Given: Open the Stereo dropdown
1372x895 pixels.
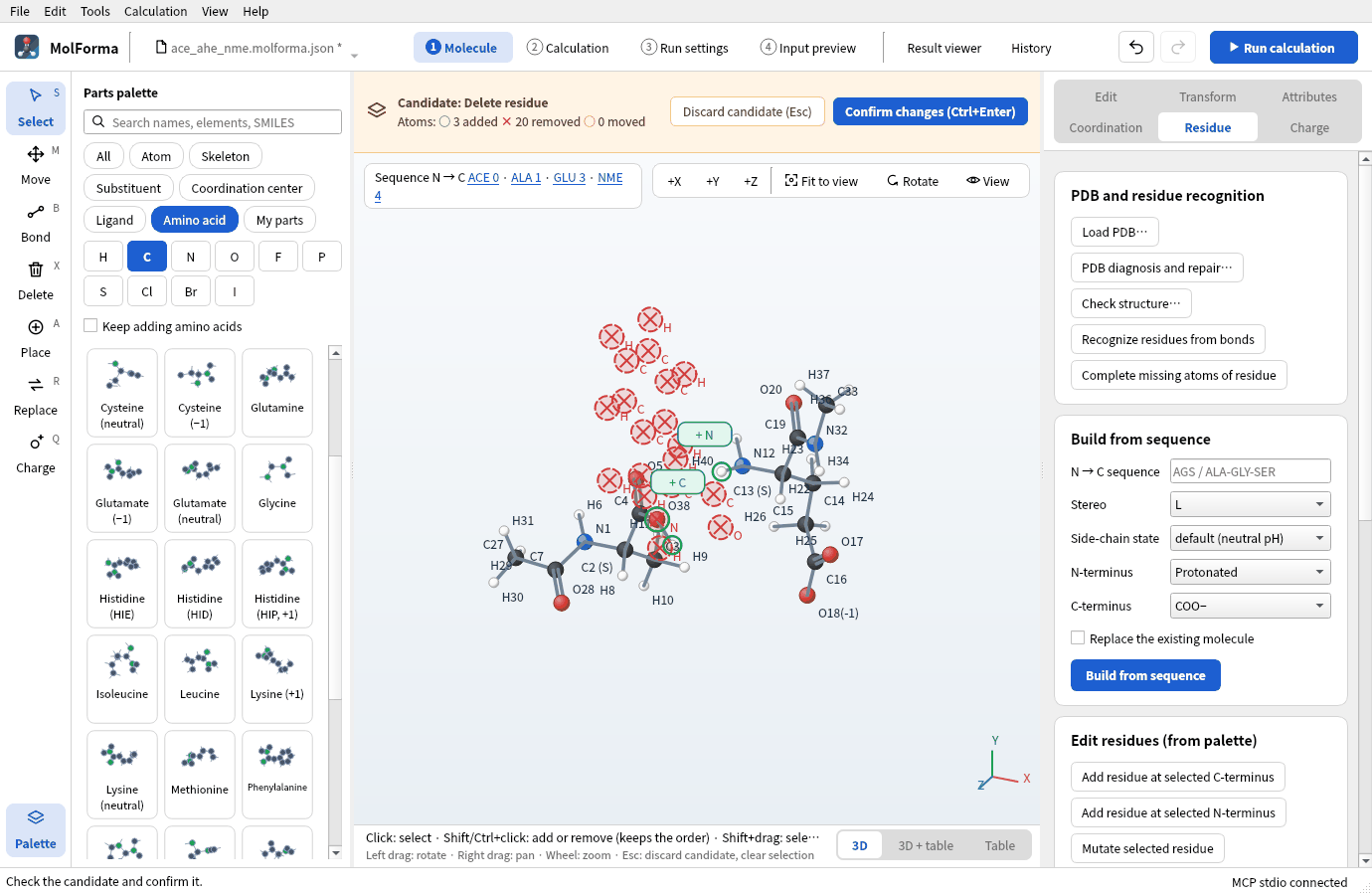Looking at the screenshot, I should 1250,504.
